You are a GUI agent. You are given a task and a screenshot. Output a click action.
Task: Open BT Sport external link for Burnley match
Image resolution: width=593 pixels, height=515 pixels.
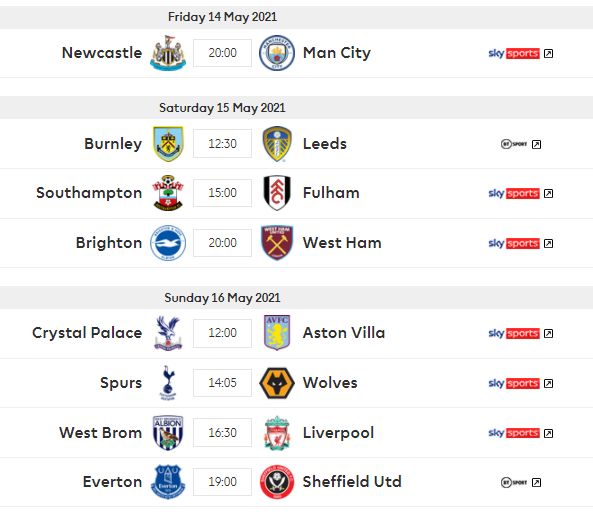point(536,144)
